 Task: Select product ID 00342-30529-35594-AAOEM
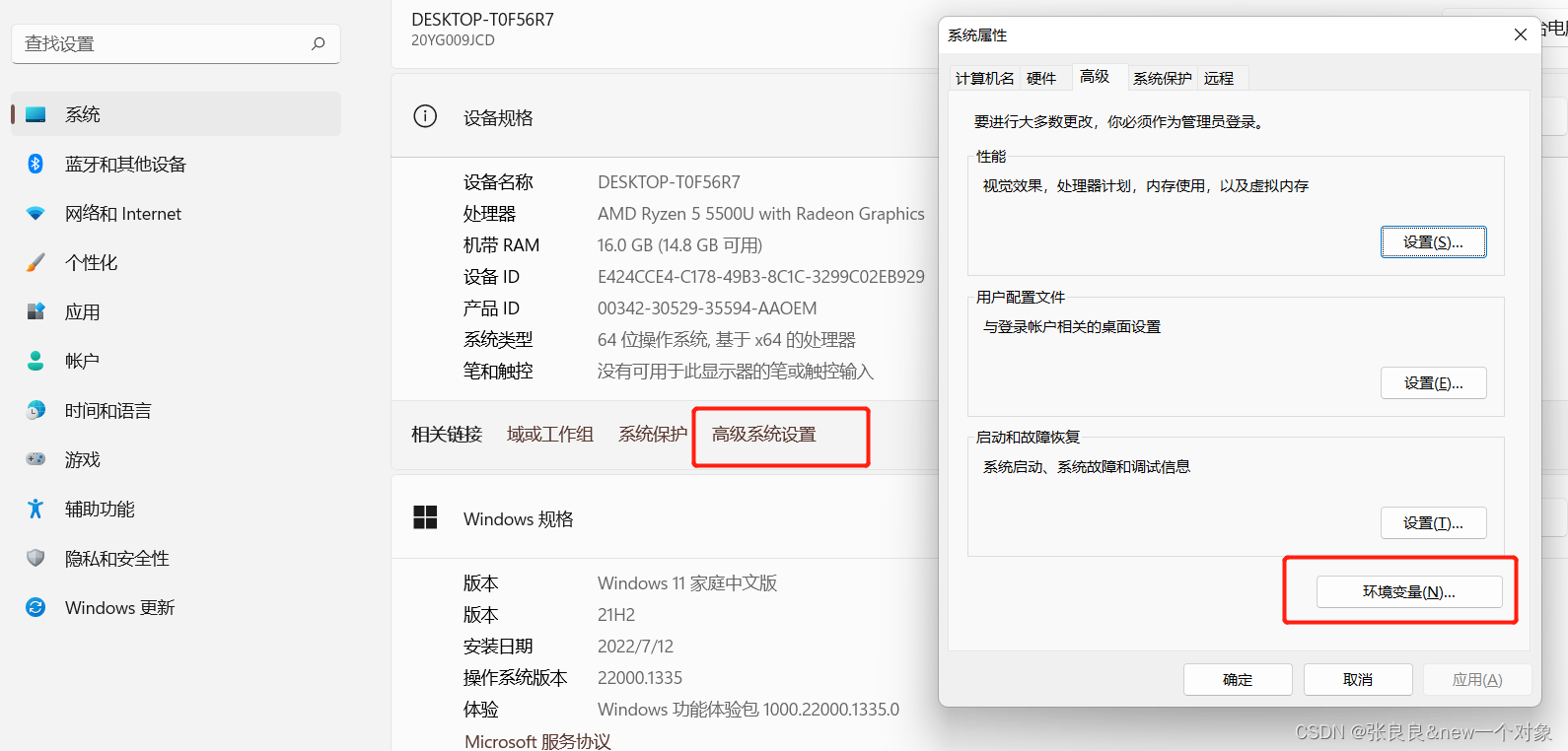(707, 308)
